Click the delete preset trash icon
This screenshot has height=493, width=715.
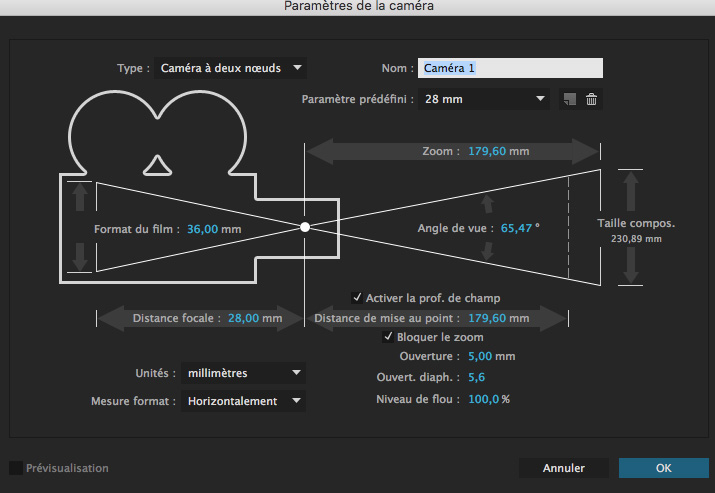[x=591, y=99]
